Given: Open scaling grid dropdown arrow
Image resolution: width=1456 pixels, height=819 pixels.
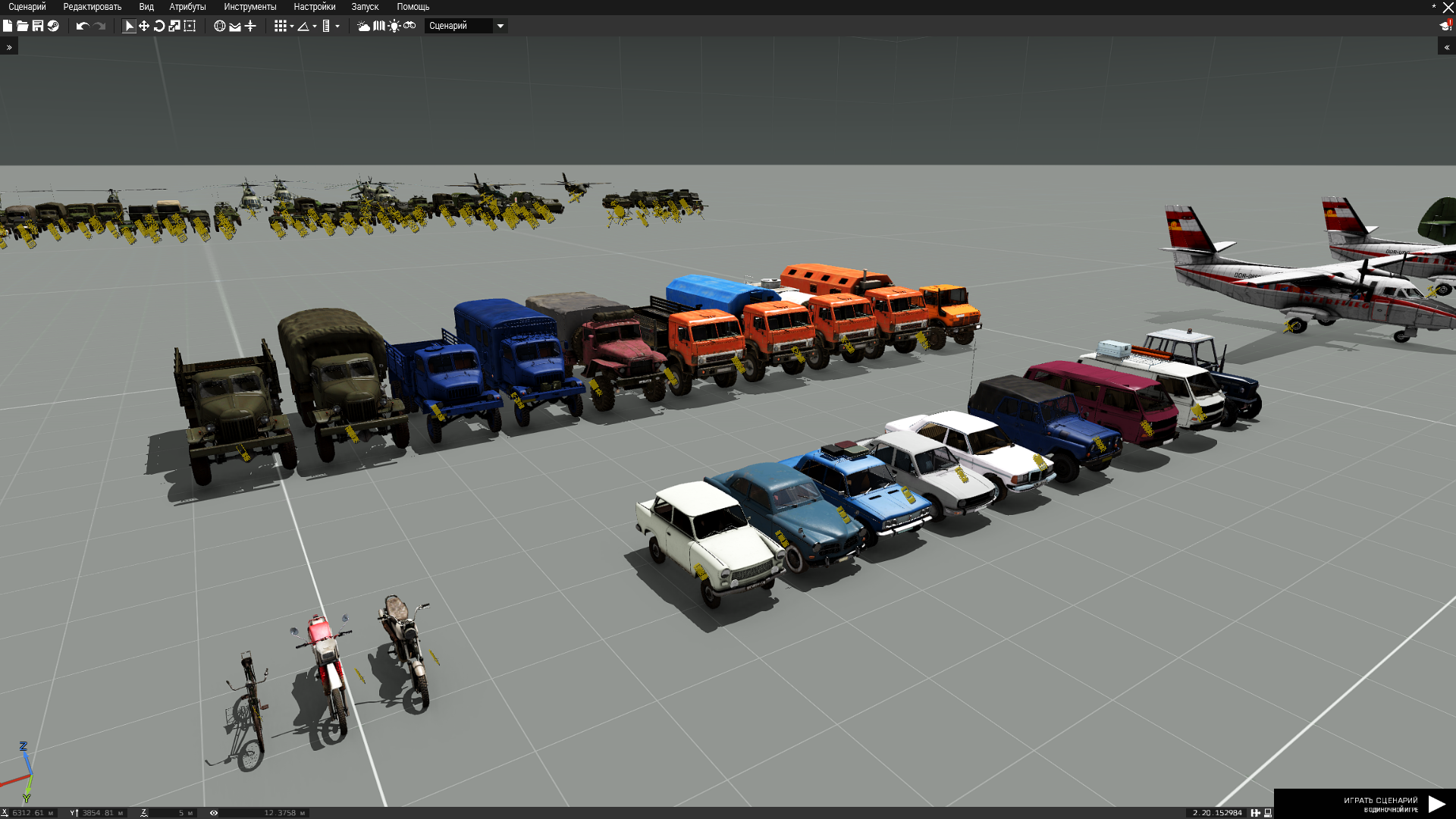Looking at the screenshot, I should point(337,27).
